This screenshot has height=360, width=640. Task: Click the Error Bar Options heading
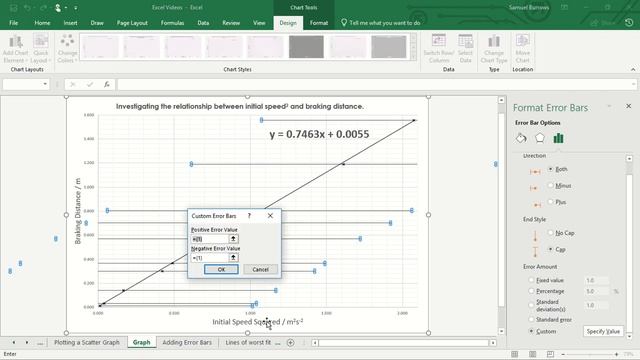(x=538, y=123)
